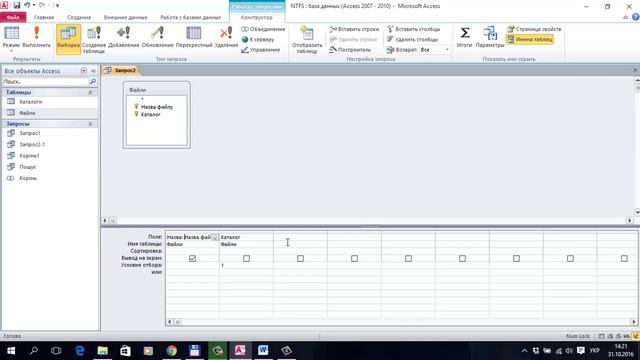Show Страница свойств property sheet
This screenshot has width=640, height=360.
[x=534, y=29]
